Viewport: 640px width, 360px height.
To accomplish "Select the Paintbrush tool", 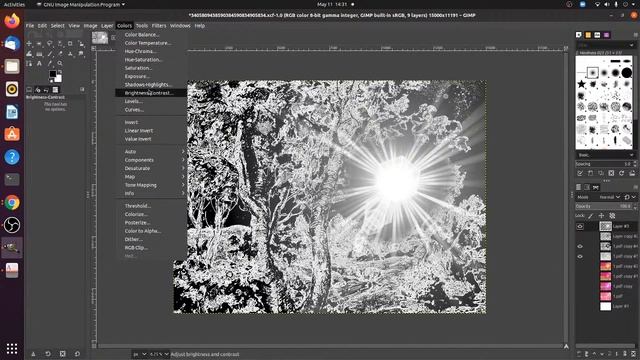I will (49, 53).
